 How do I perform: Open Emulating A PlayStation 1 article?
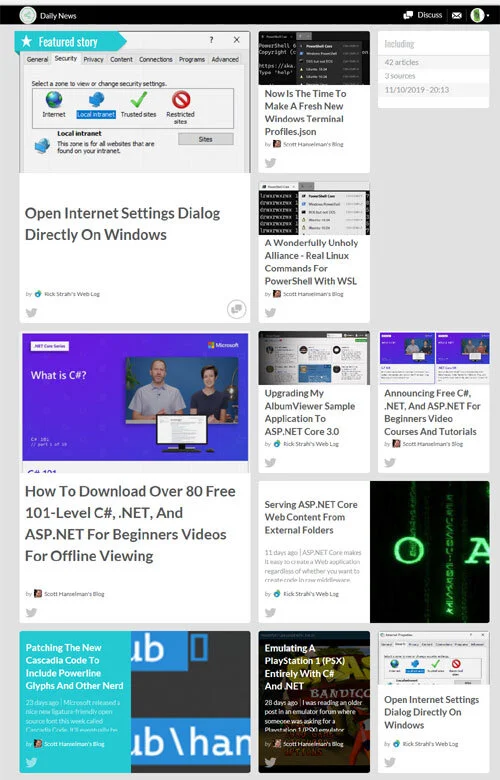tap(304, 667)
